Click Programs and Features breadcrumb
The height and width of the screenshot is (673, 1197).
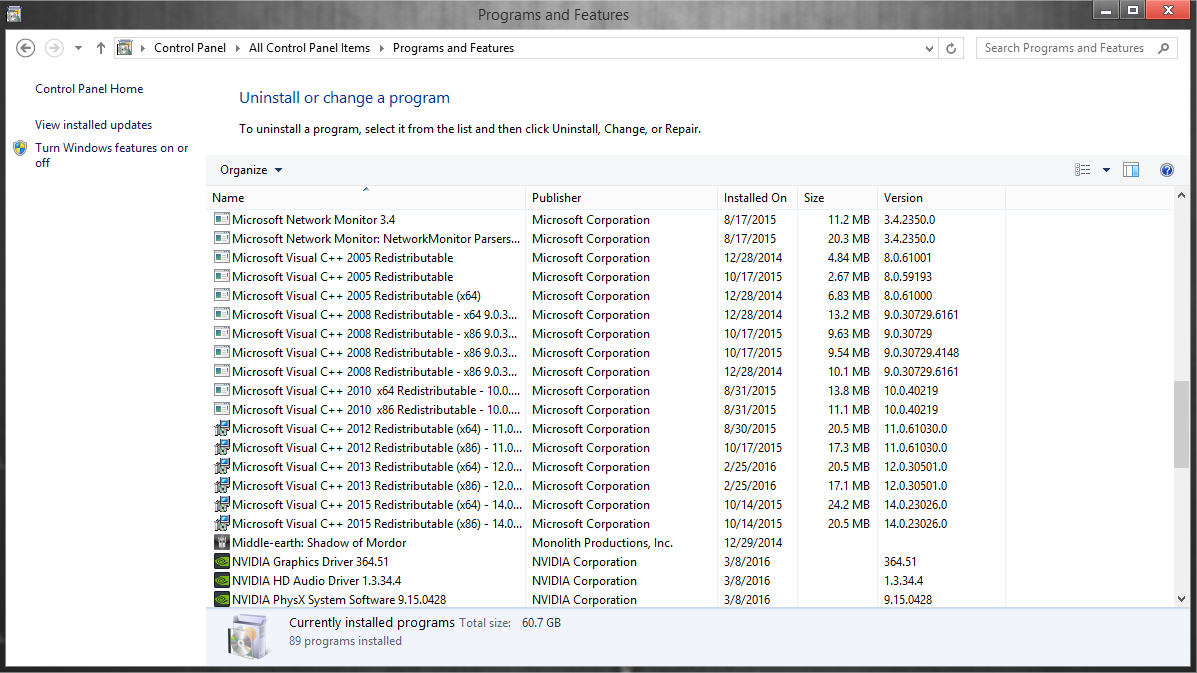(453, 48)
